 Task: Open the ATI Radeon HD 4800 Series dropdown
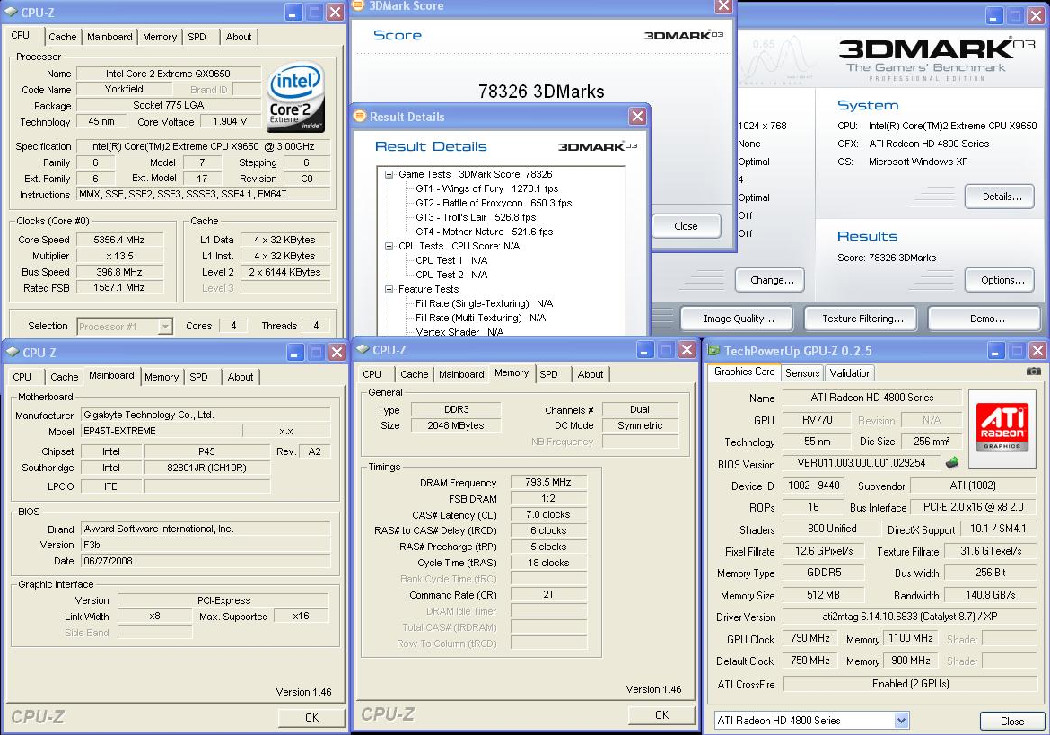[901, 720]
